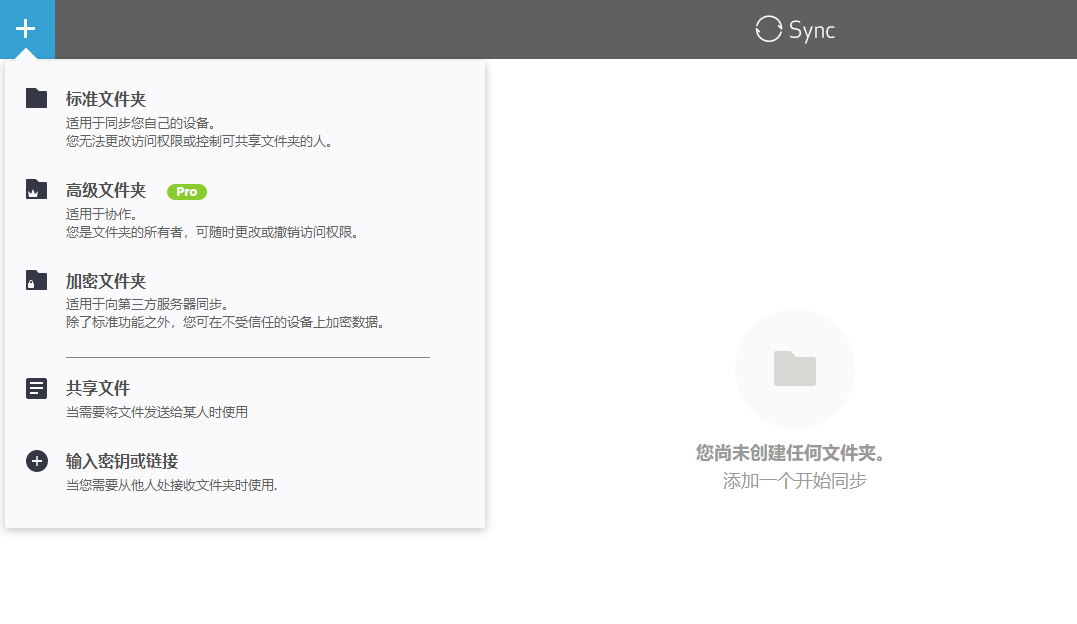
Task: Click the standard folder icon beside 标准文件夹
Action: click(36, 98)
